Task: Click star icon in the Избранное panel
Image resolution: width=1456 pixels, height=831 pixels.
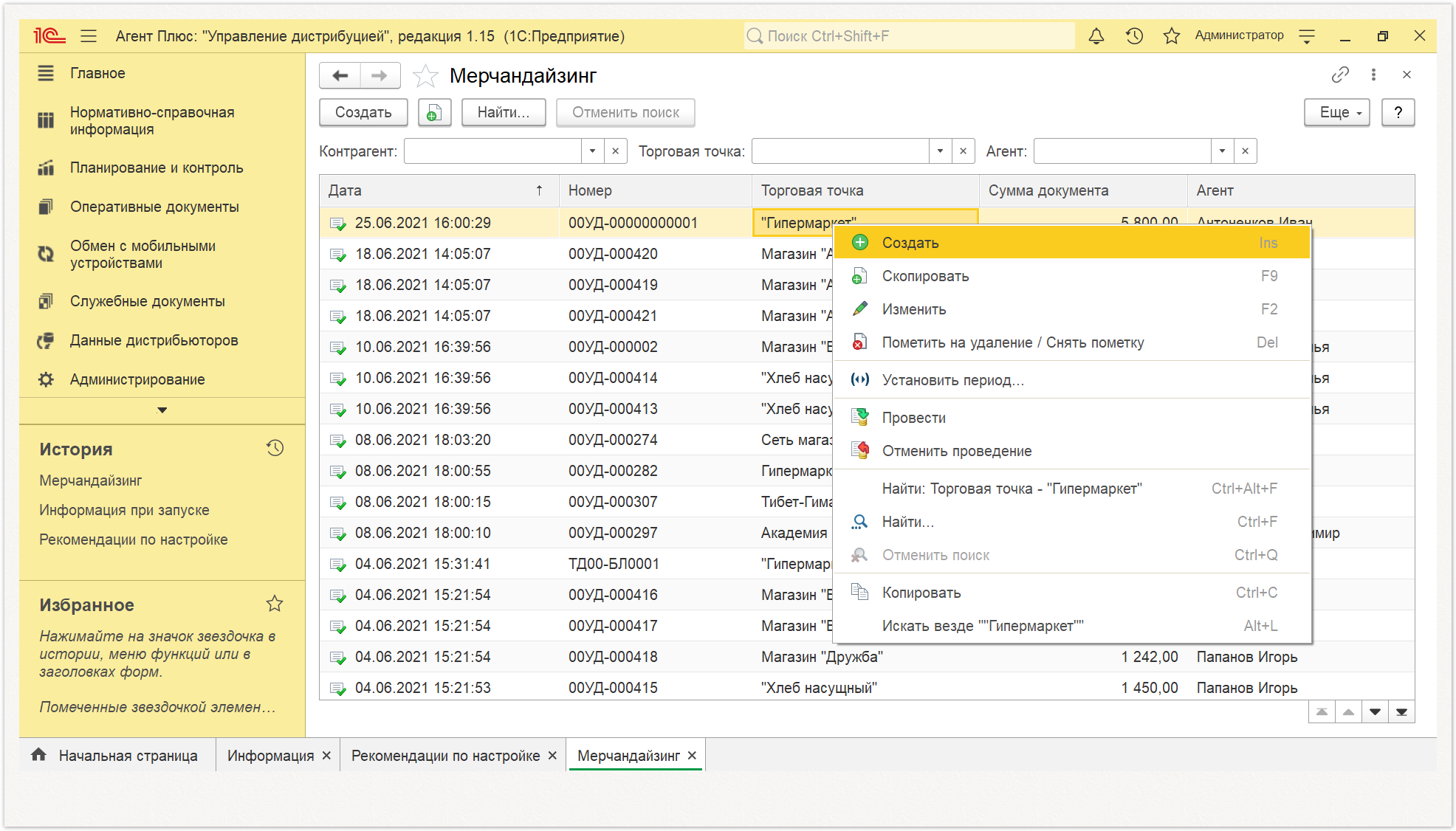Action: point(275,604)
